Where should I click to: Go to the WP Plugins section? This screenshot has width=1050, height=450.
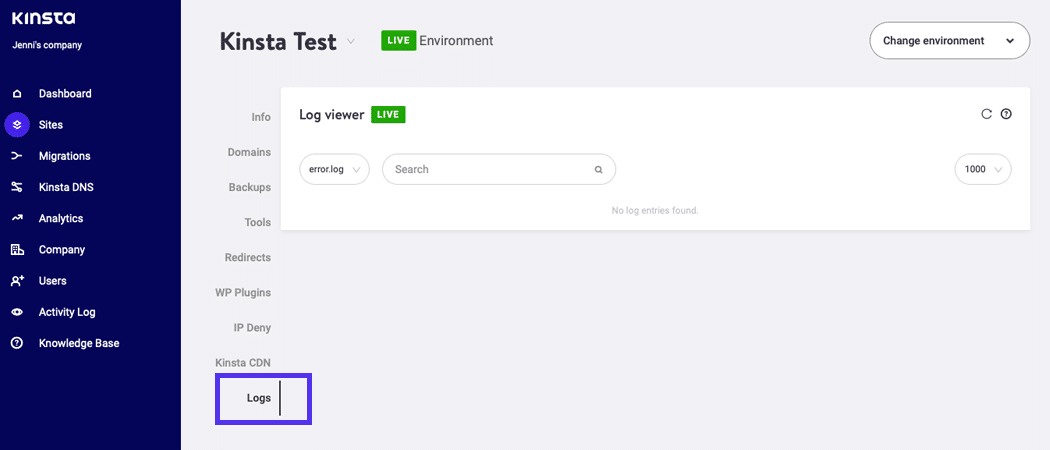(x=243, y=292)
